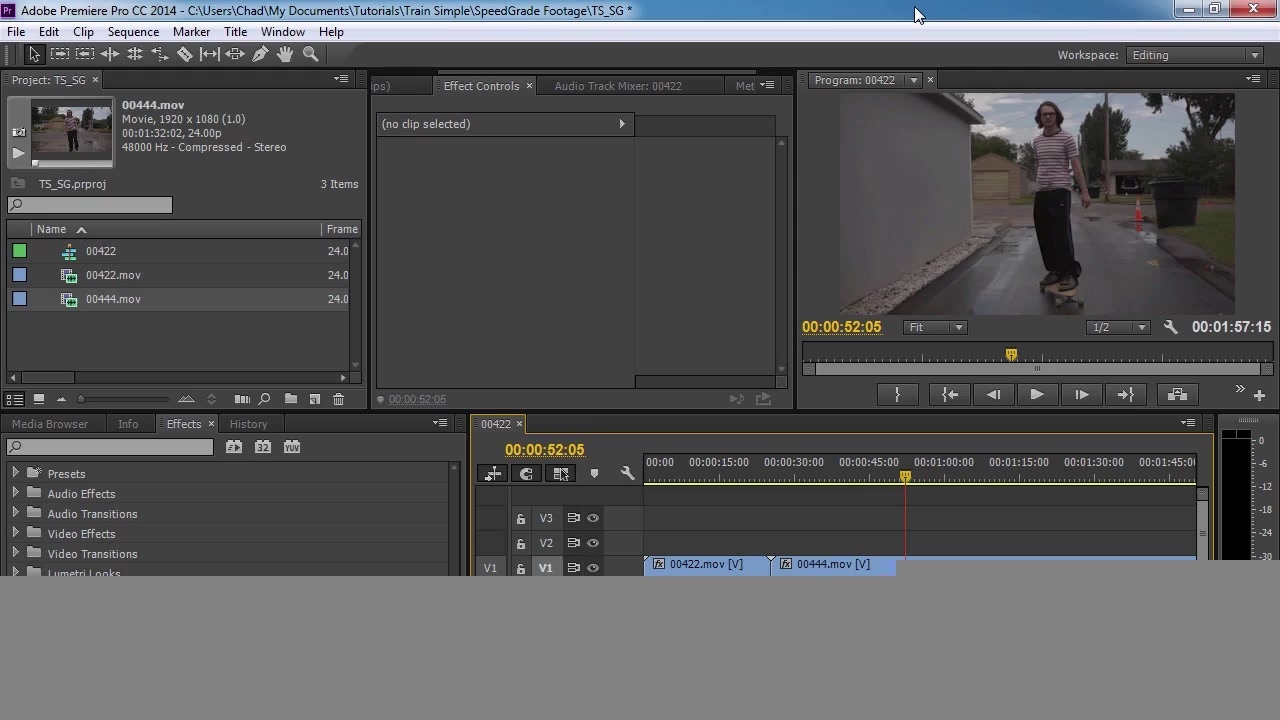Expand the Video Effects folder

tap(15, 533)
